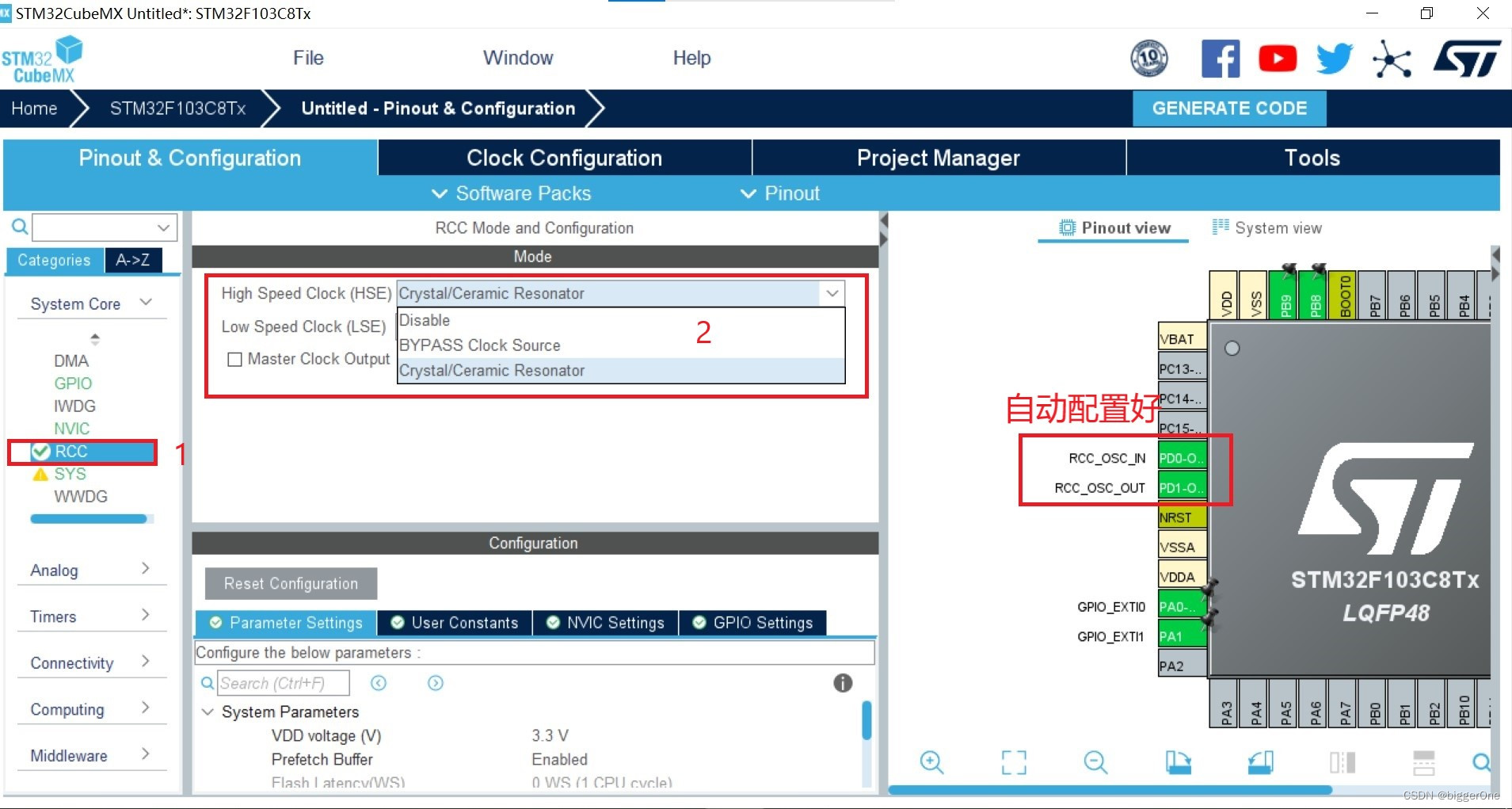Switch to System view

[x=1267, y=228]
